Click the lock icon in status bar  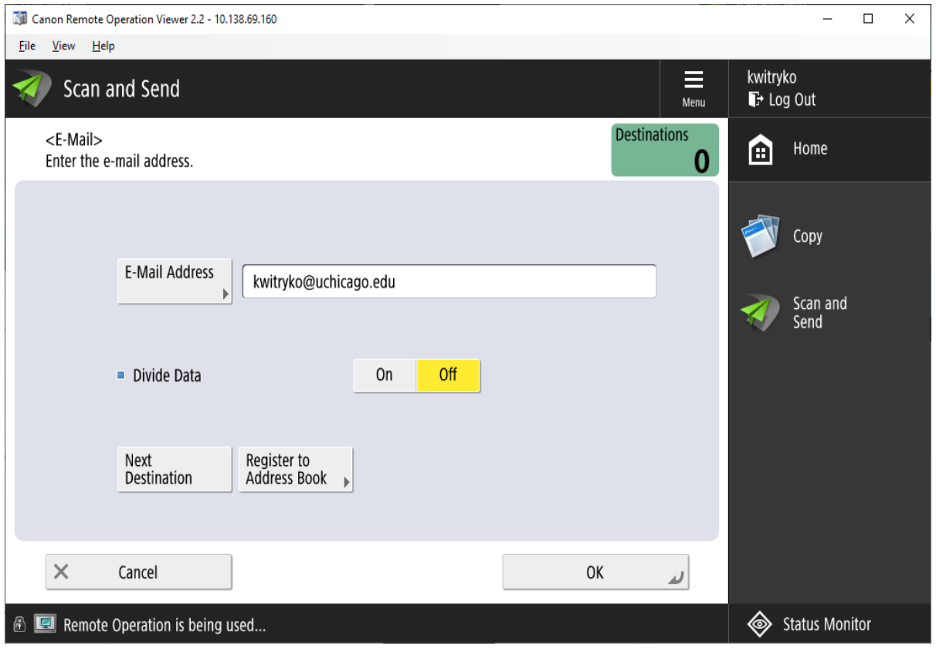19,625
